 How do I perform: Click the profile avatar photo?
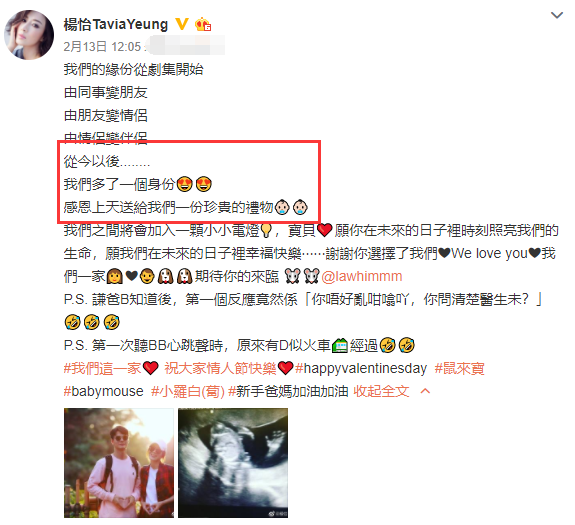(29, 35)
